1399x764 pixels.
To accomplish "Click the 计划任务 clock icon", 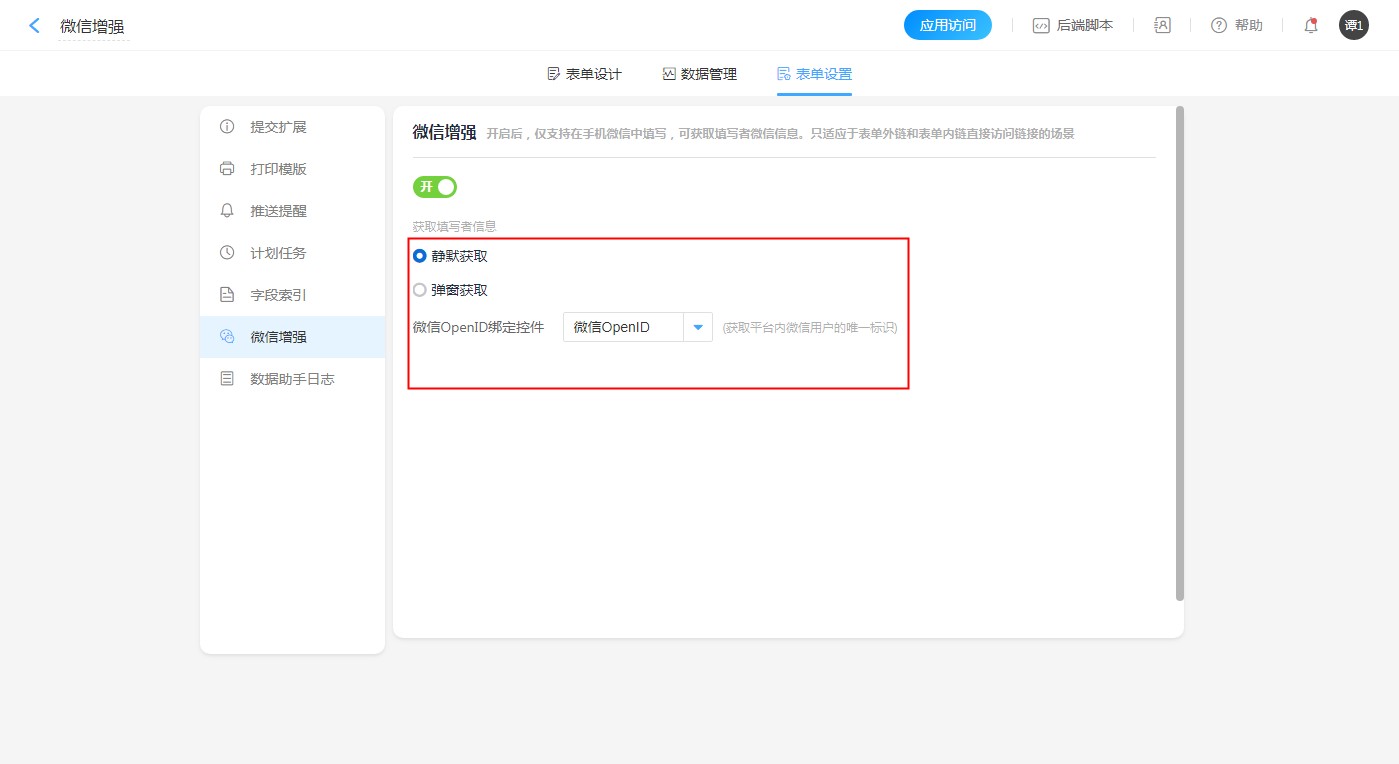I will (x=227, y=253).
